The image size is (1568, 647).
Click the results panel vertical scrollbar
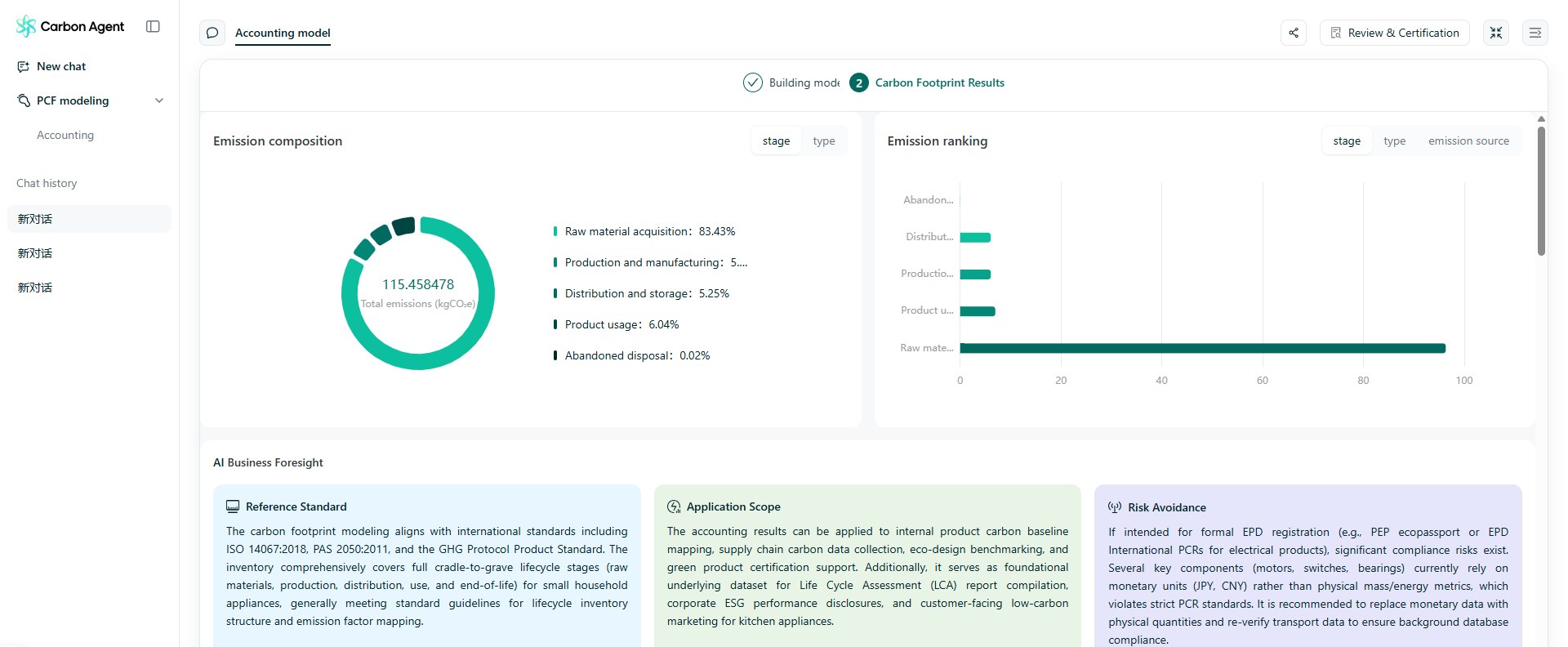click(x=1541, y=191)
